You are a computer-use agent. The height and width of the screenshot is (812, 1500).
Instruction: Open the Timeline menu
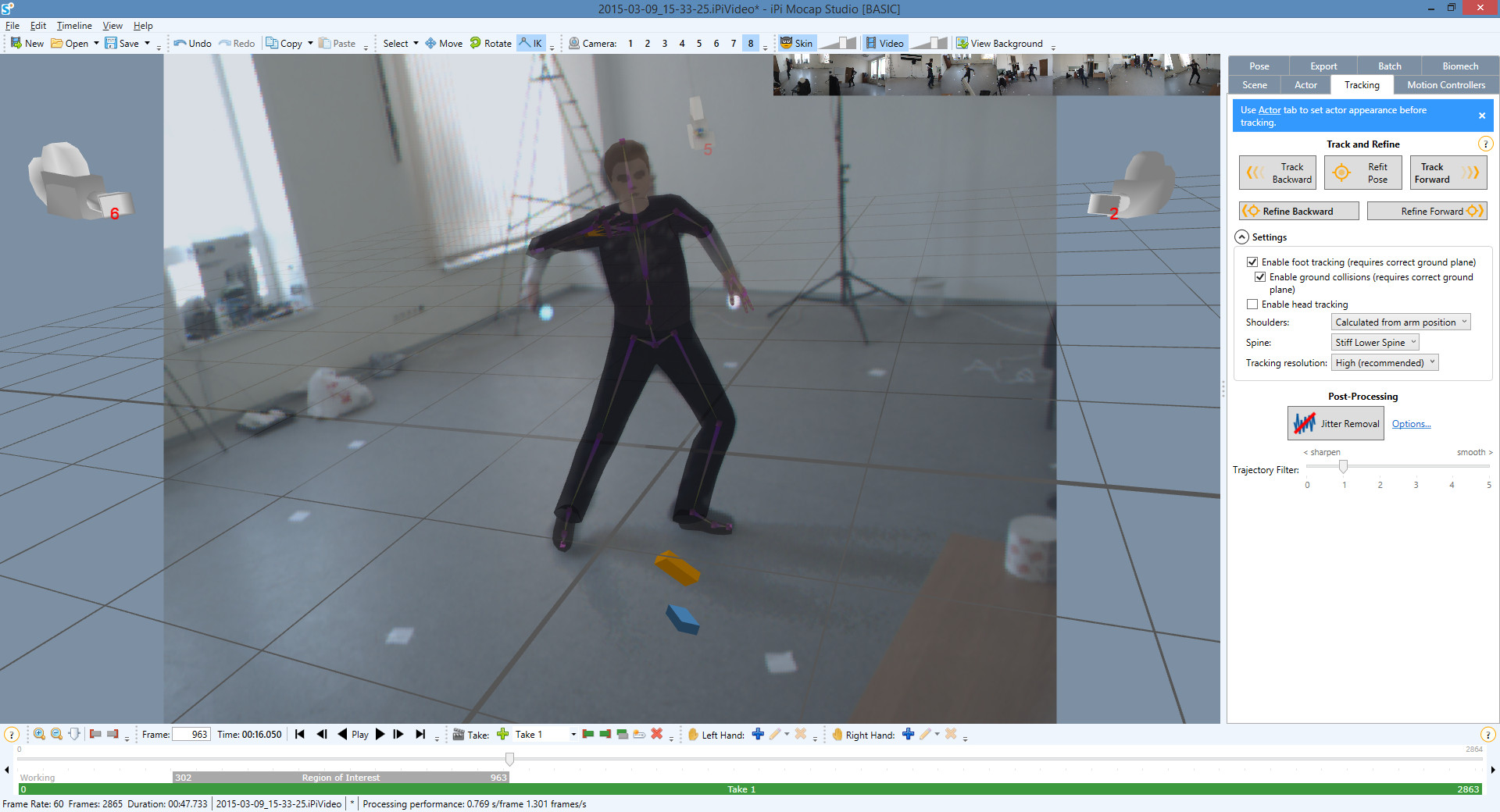click(x=74, y=26)
